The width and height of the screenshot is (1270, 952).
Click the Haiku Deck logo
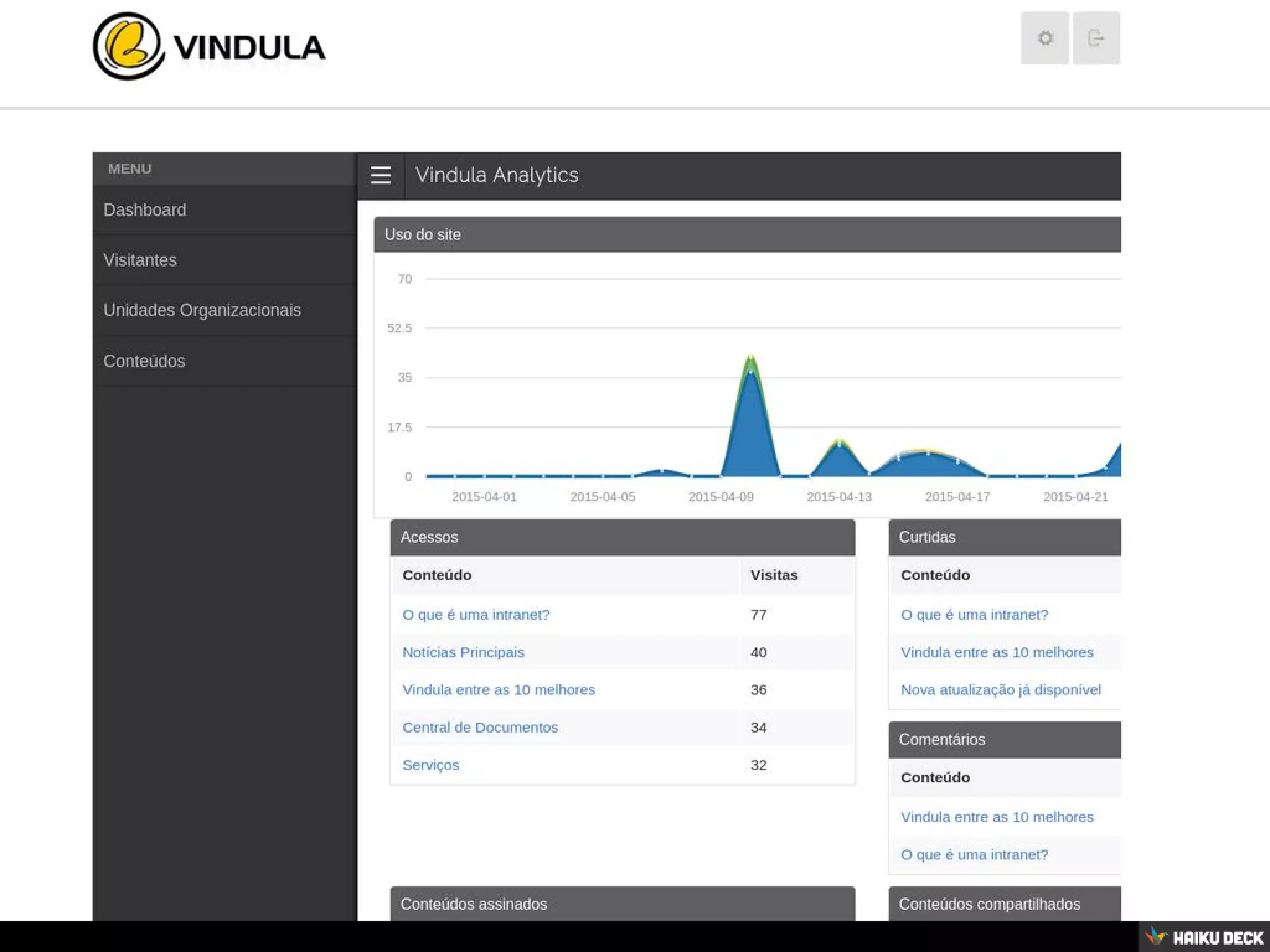click(x=1205, y=937)
